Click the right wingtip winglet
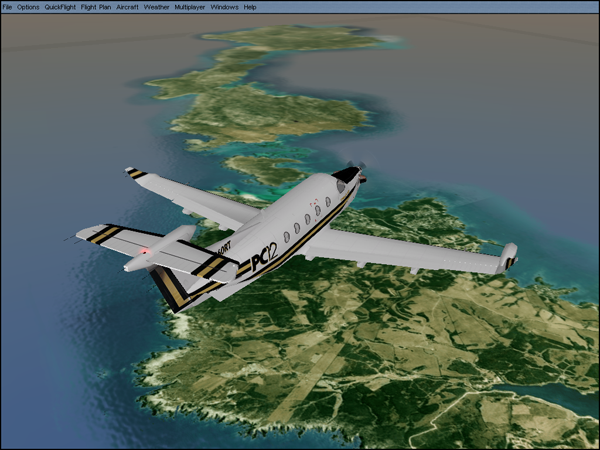 click(x=509, y=256)
